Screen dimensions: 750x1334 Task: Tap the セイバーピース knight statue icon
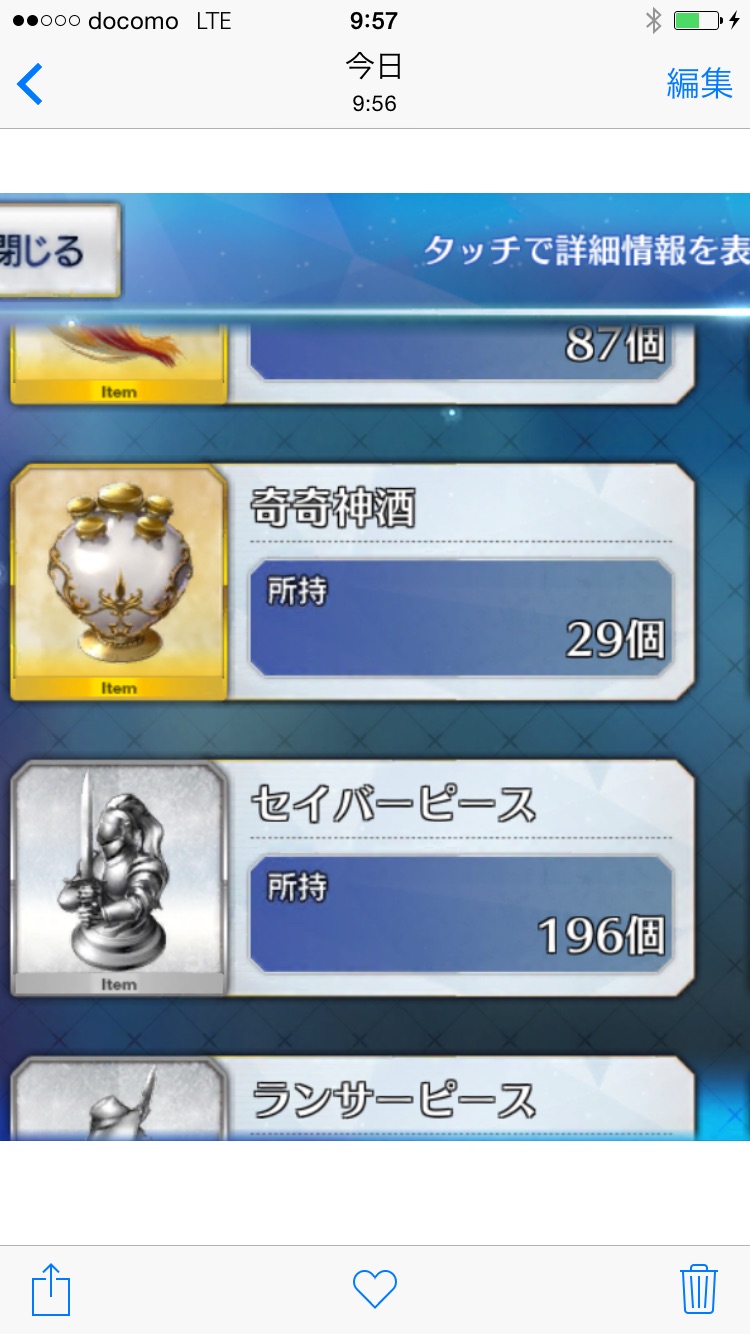119,879
